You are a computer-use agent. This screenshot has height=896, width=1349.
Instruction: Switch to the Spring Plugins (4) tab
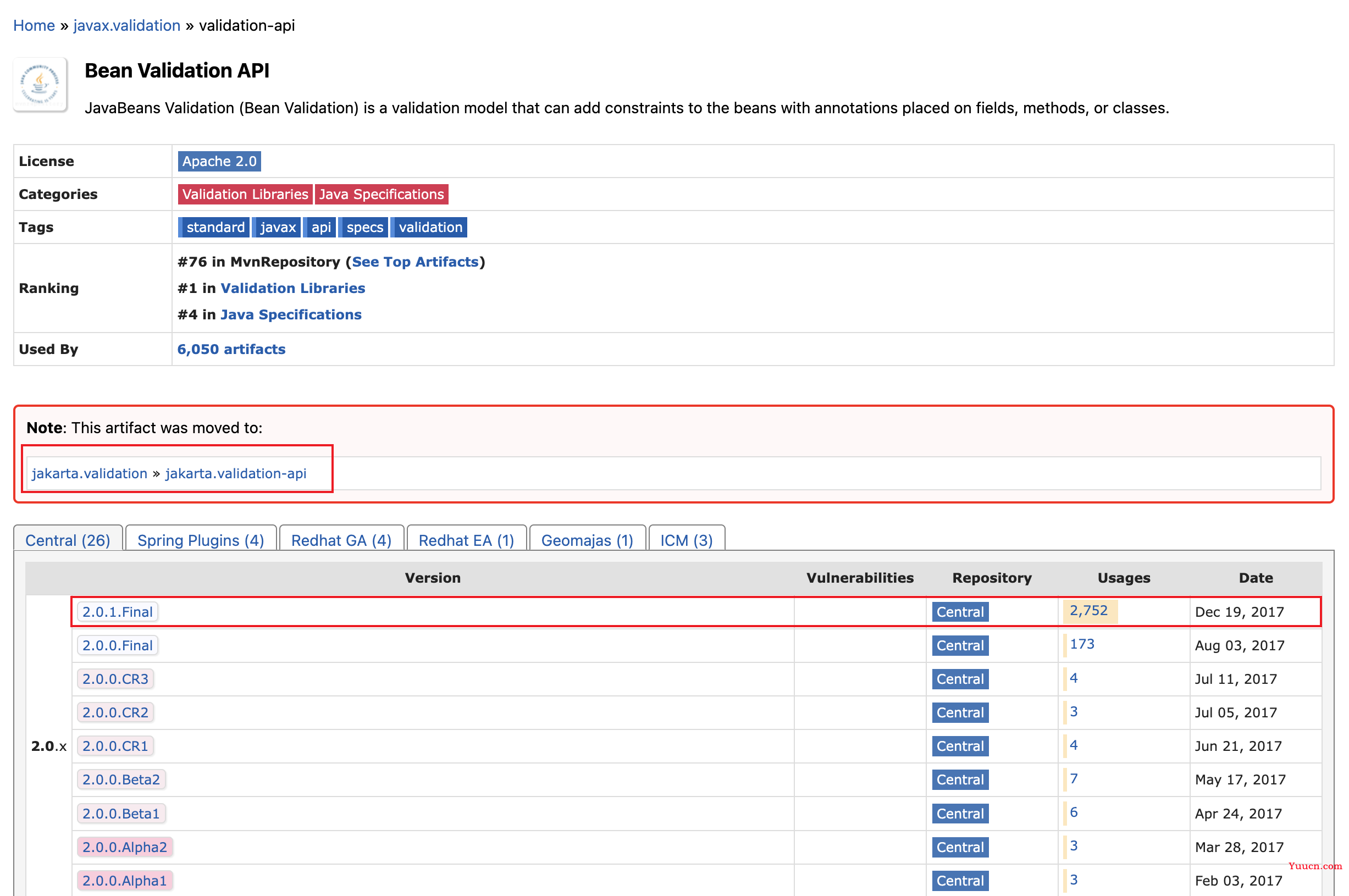coord(201,539)
